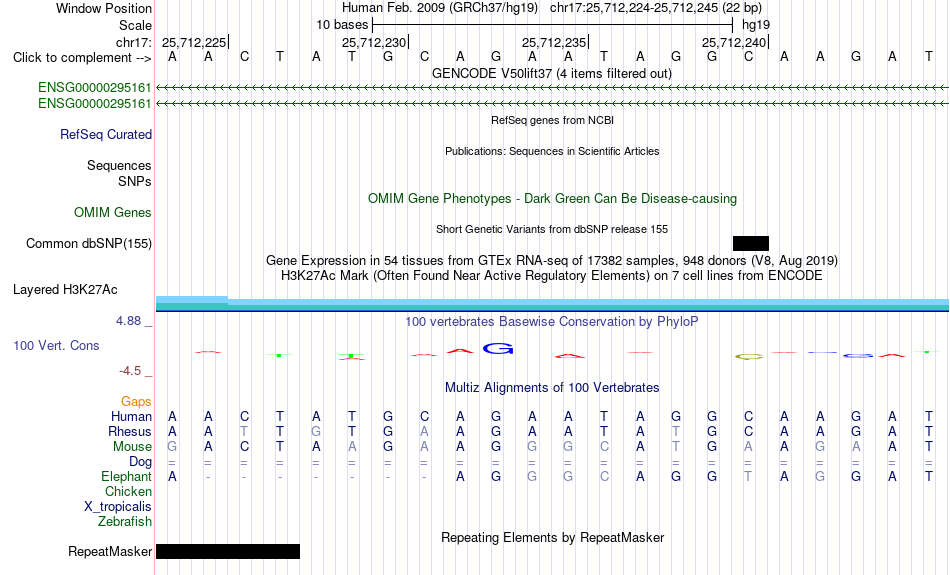Click the hg19 label beside scale bar
Viewport: 950px width, 575px height.
(756, 25)
